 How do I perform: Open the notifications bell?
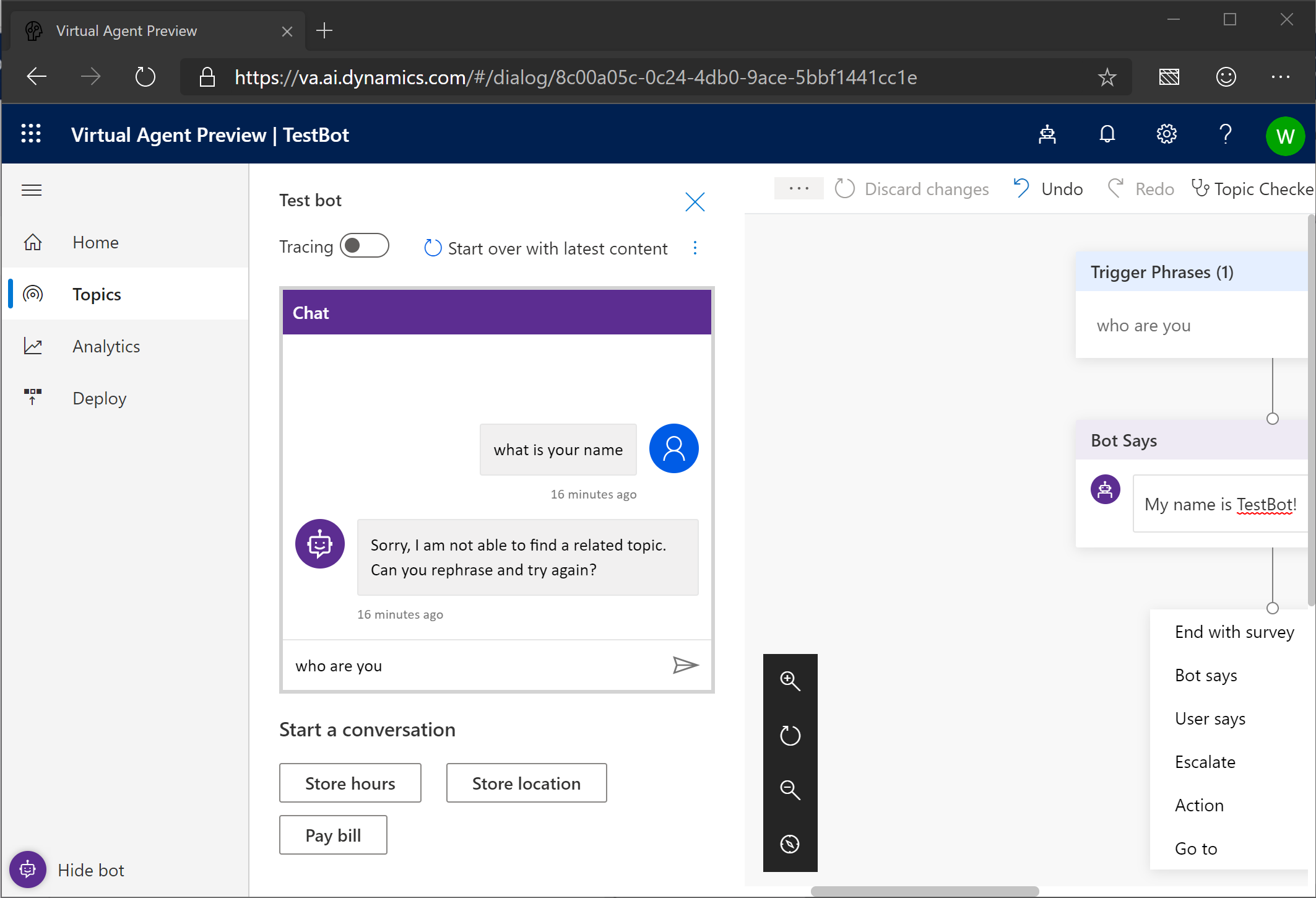pos(1107,134)
